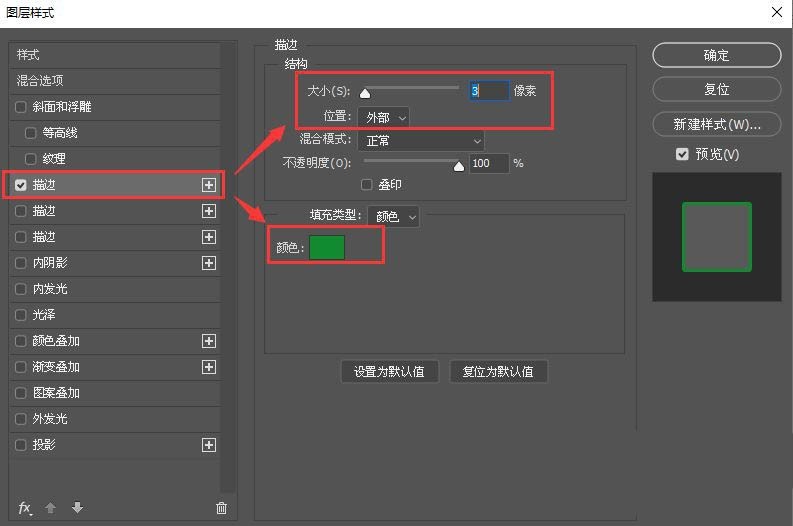Click the plus icon beside 颜色叠加
793x526 pixels.
tap(209, 341)
